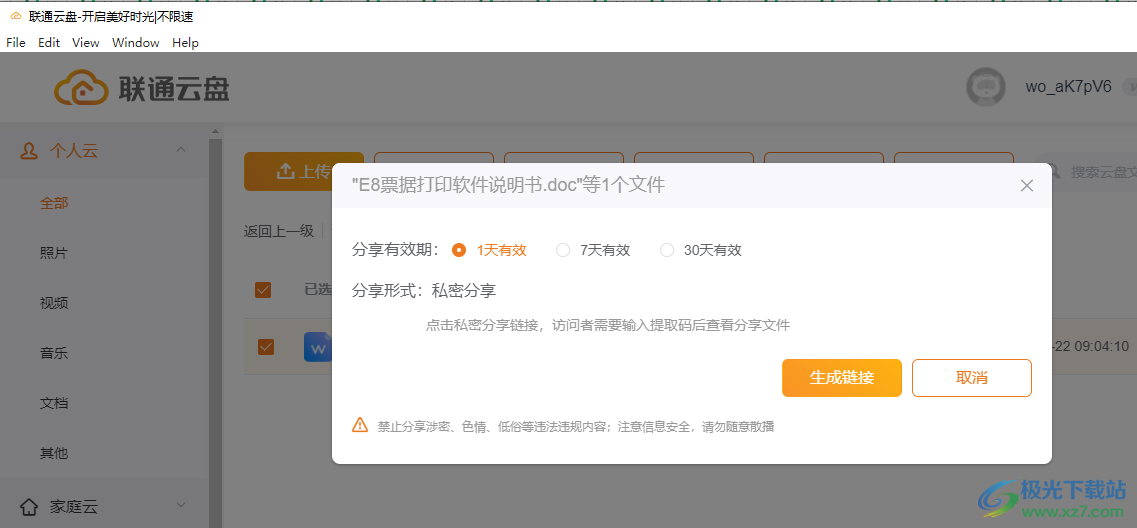Screen dimensions: 1137x528
Task: Open the Edit menu
Action: pyautogui.click(x=49, y=43)
